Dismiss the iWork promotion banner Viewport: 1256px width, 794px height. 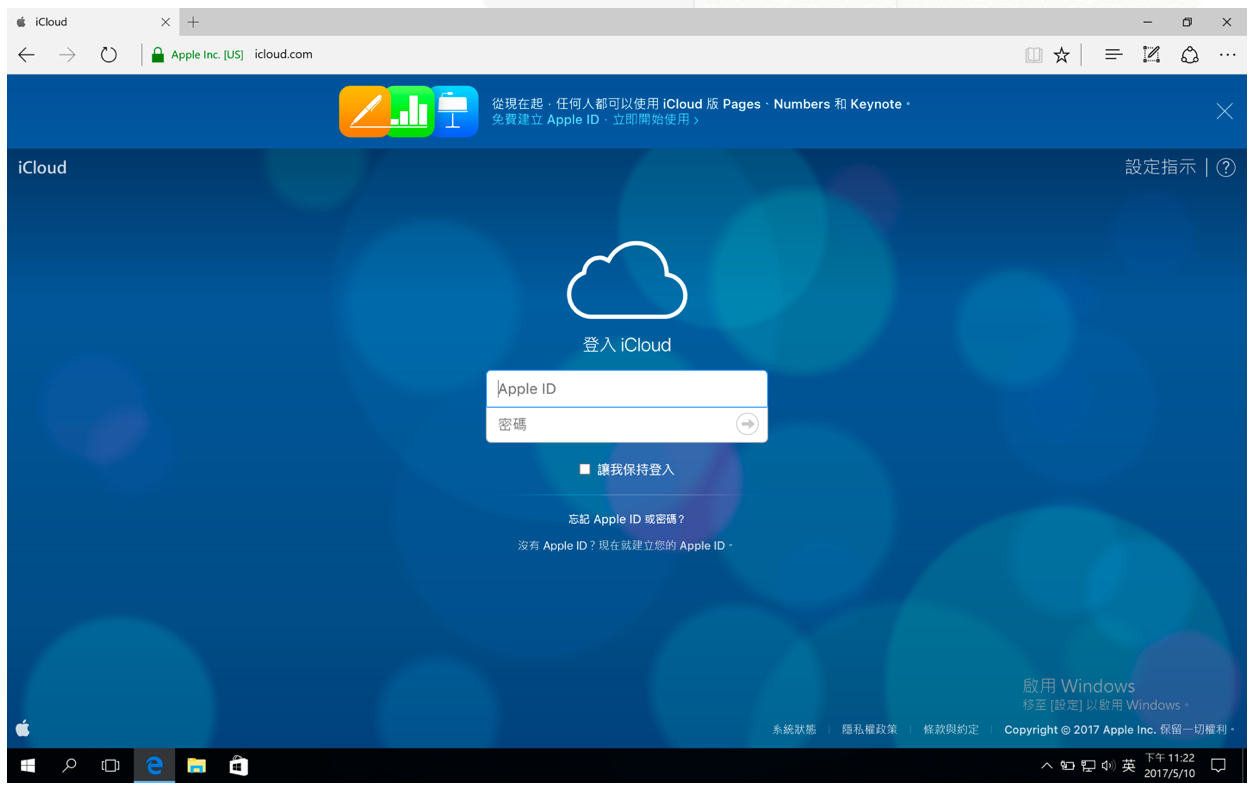tap(1225, 111)
